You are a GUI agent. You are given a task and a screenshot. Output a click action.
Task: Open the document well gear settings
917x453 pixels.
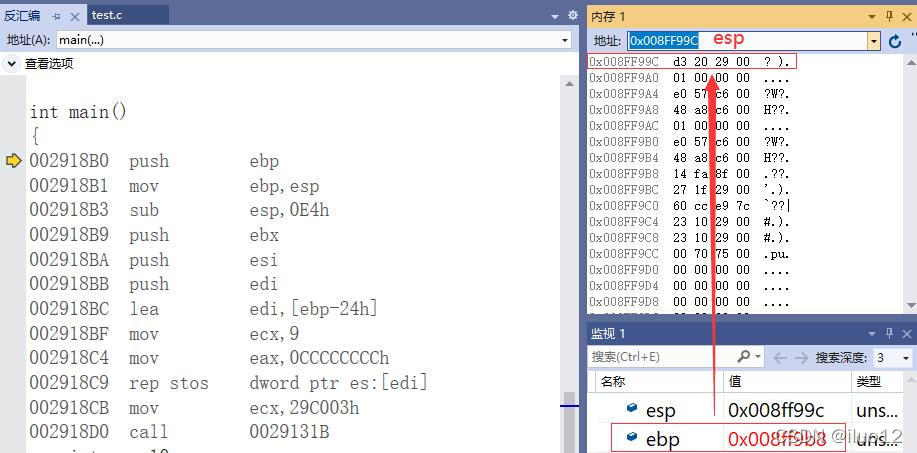tap(573, 16)
